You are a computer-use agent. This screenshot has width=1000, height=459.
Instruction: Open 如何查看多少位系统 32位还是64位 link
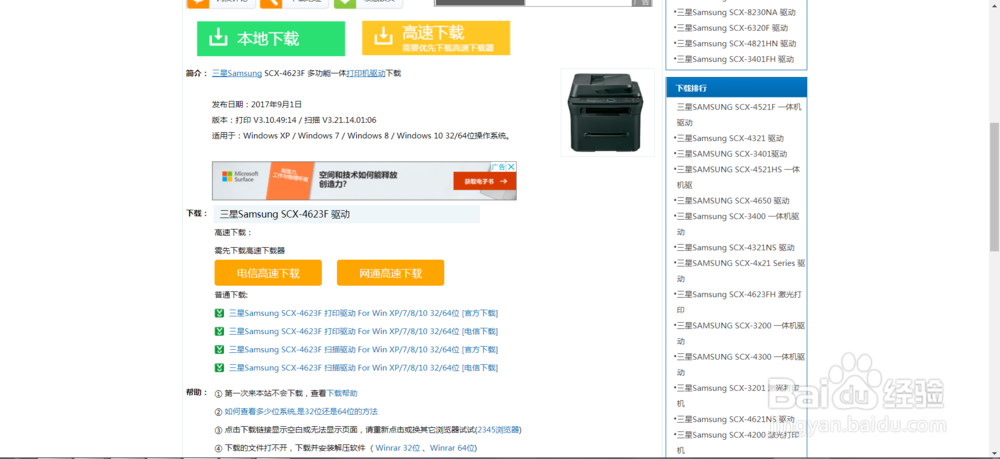point(301,412)
